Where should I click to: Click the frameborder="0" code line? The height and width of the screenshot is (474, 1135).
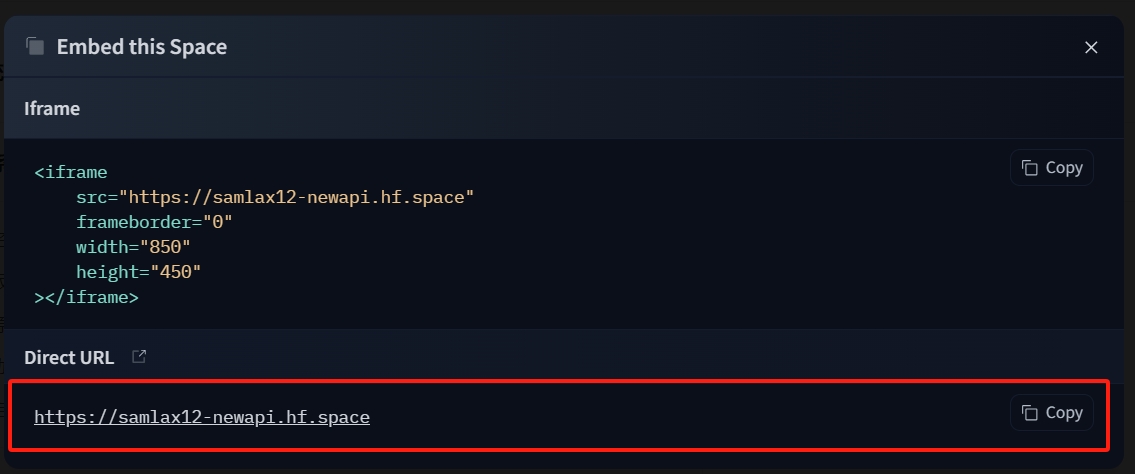pyautogui.click(x=154, y=221)
